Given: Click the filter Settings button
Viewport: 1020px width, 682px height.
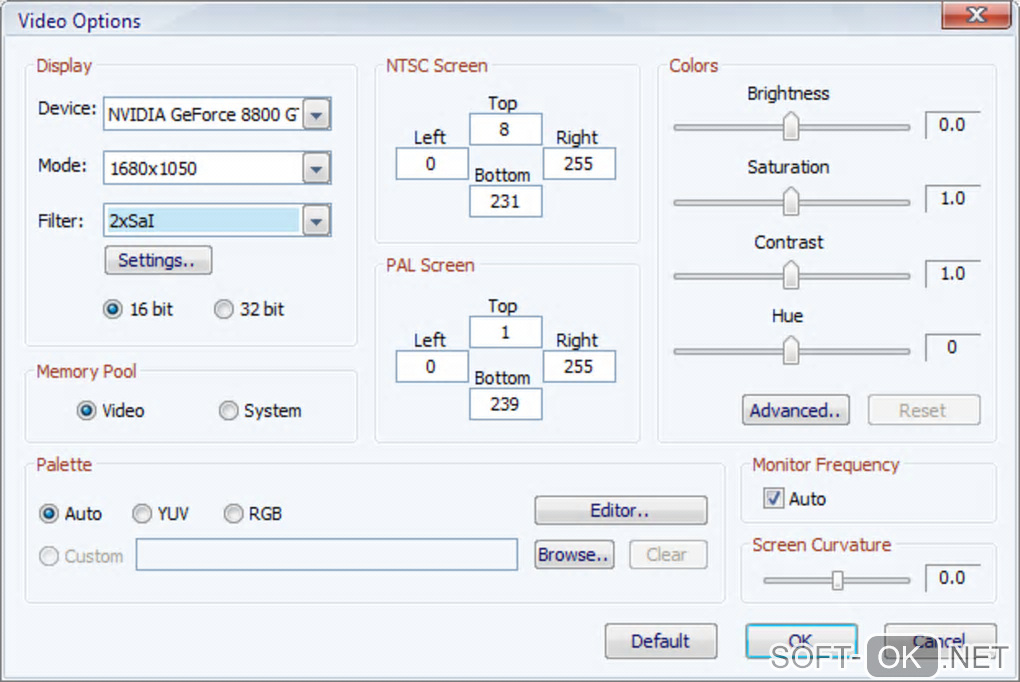Looking at the screenshot, I should click(158, 260).
